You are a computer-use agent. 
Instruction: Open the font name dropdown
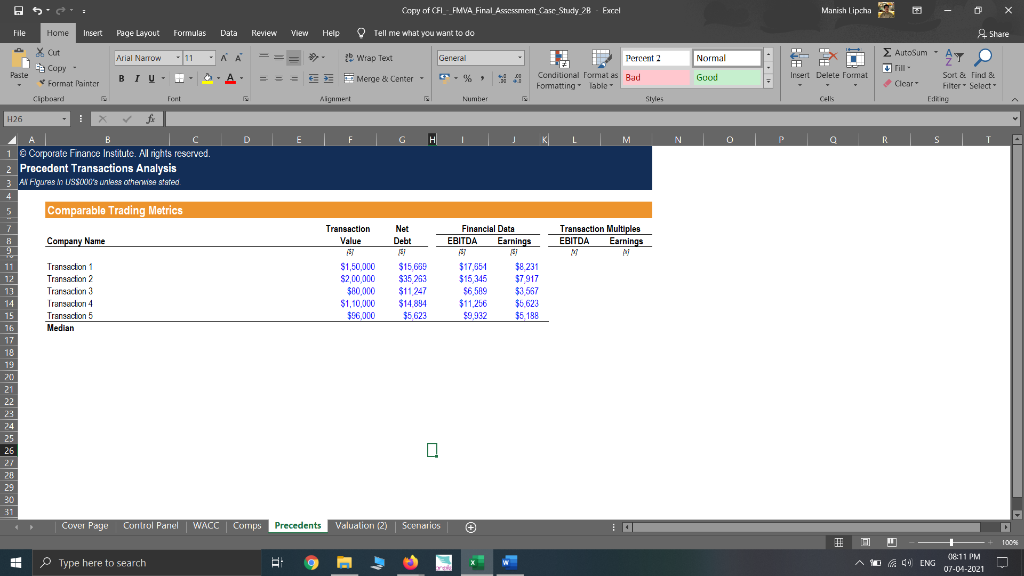[x=178, y=58]
